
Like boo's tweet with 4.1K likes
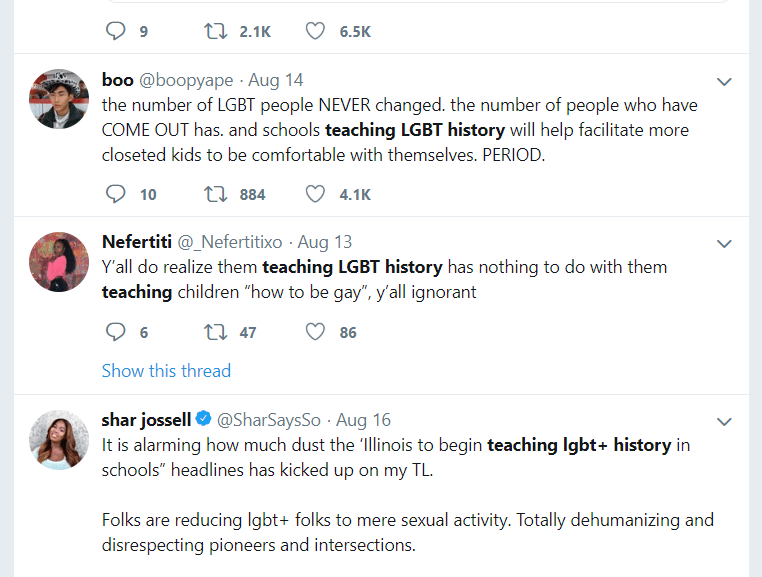pos(316,194)
